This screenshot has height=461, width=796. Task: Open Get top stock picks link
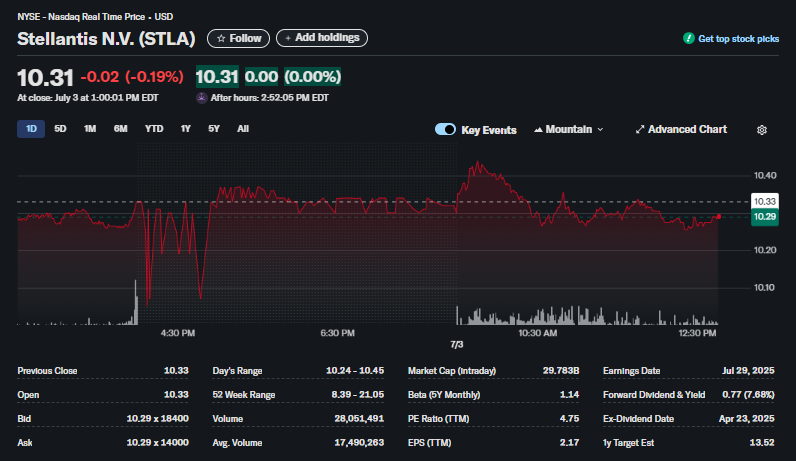738,39
